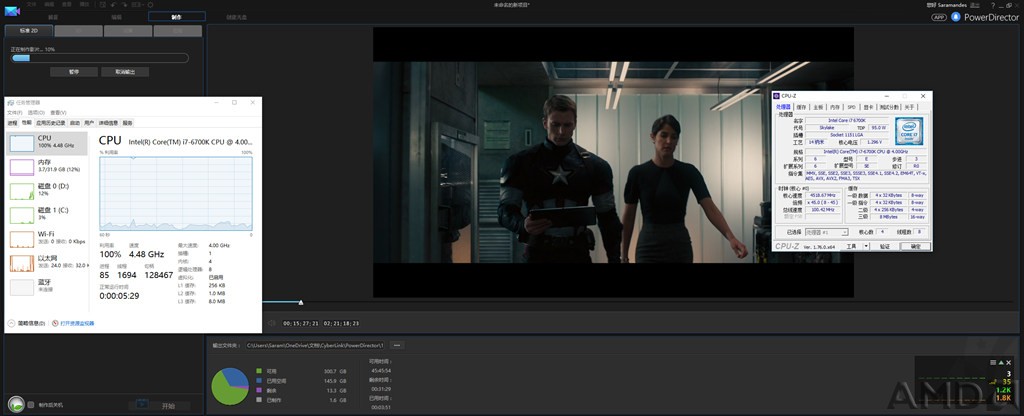Click 验证 button in CPU-Z
This screenshot has height=416, width=1024.
(884, 246)
